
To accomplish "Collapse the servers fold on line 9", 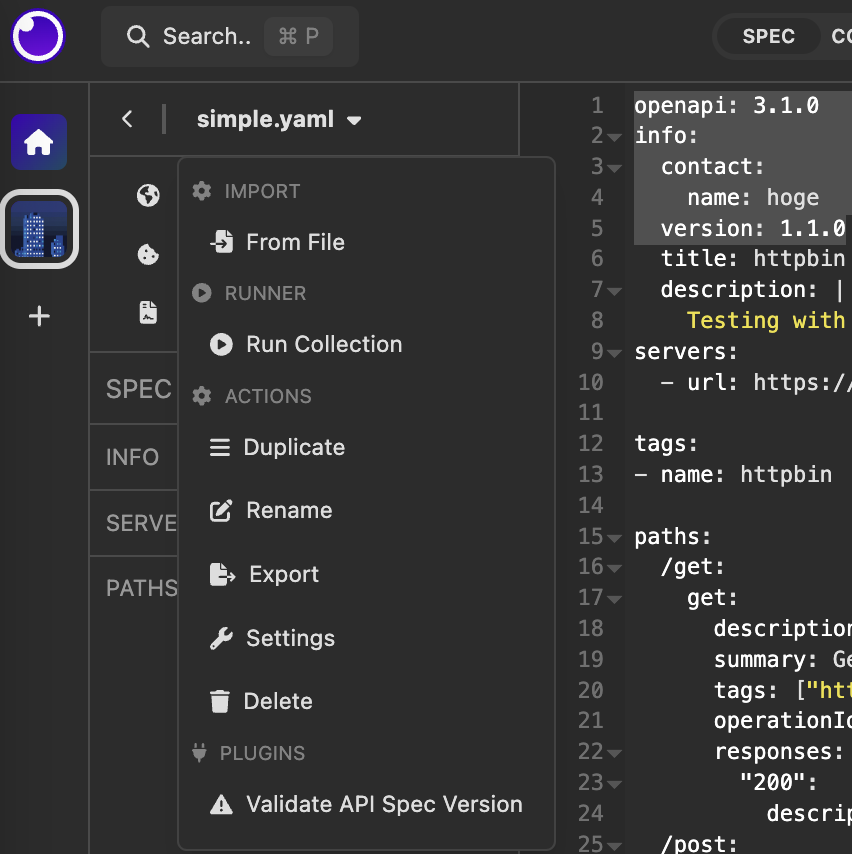I will (614, 353).
